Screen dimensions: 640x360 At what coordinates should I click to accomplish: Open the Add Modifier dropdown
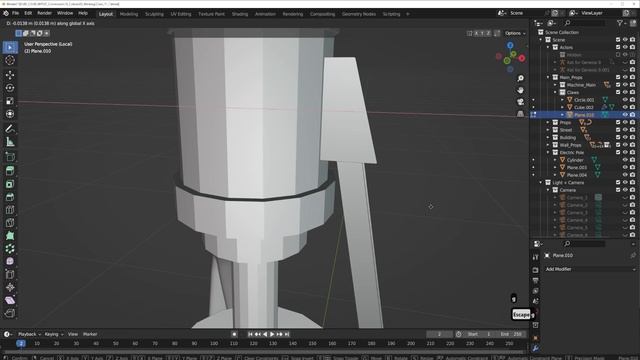tap(590, 269)
